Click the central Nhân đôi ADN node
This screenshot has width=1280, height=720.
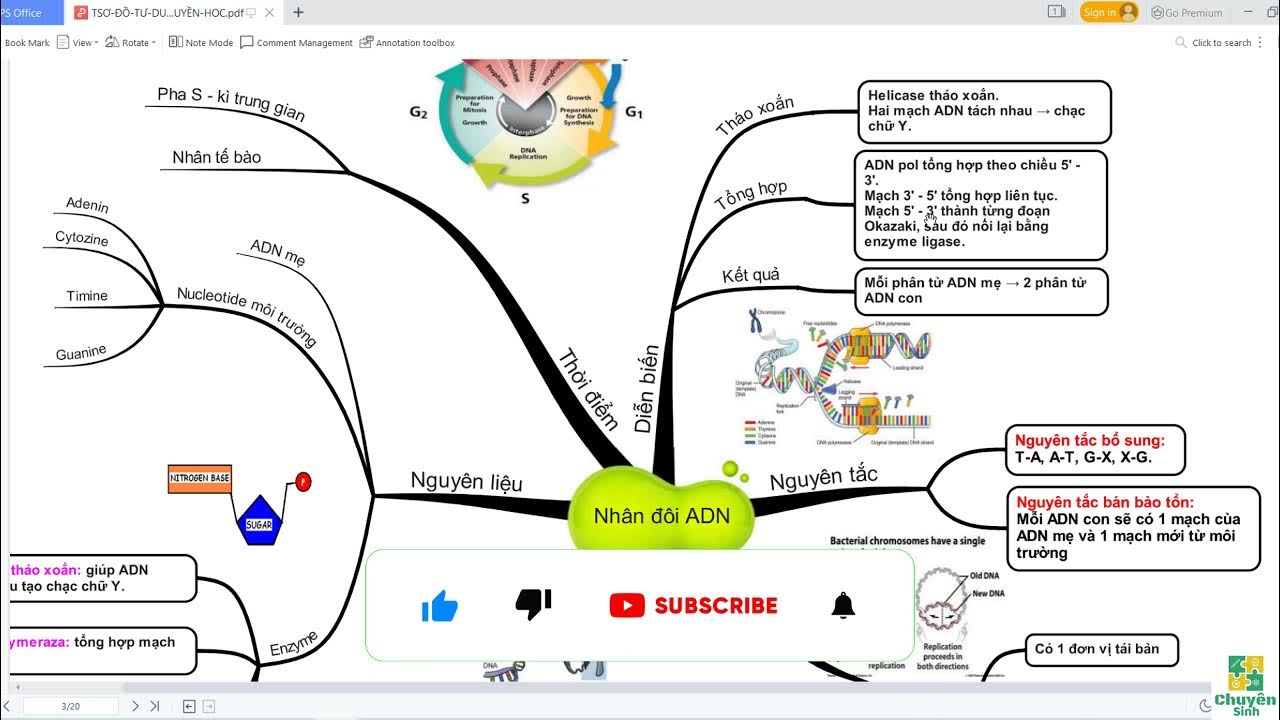point(661,516)
